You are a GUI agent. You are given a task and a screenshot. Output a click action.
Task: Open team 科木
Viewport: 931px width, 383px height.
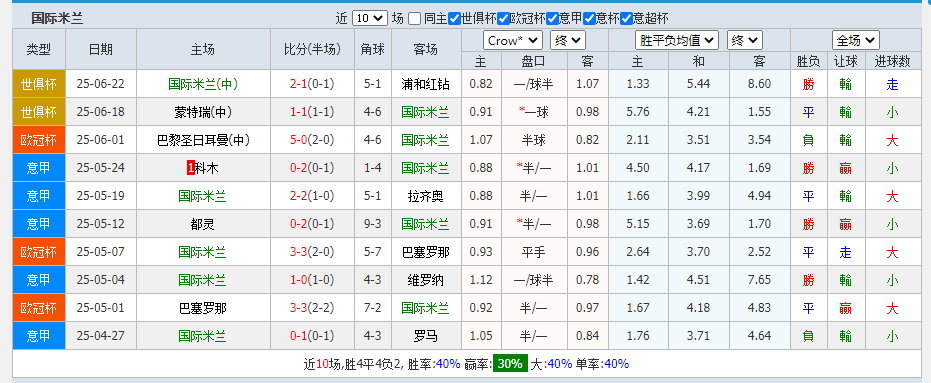coord(207,168)
